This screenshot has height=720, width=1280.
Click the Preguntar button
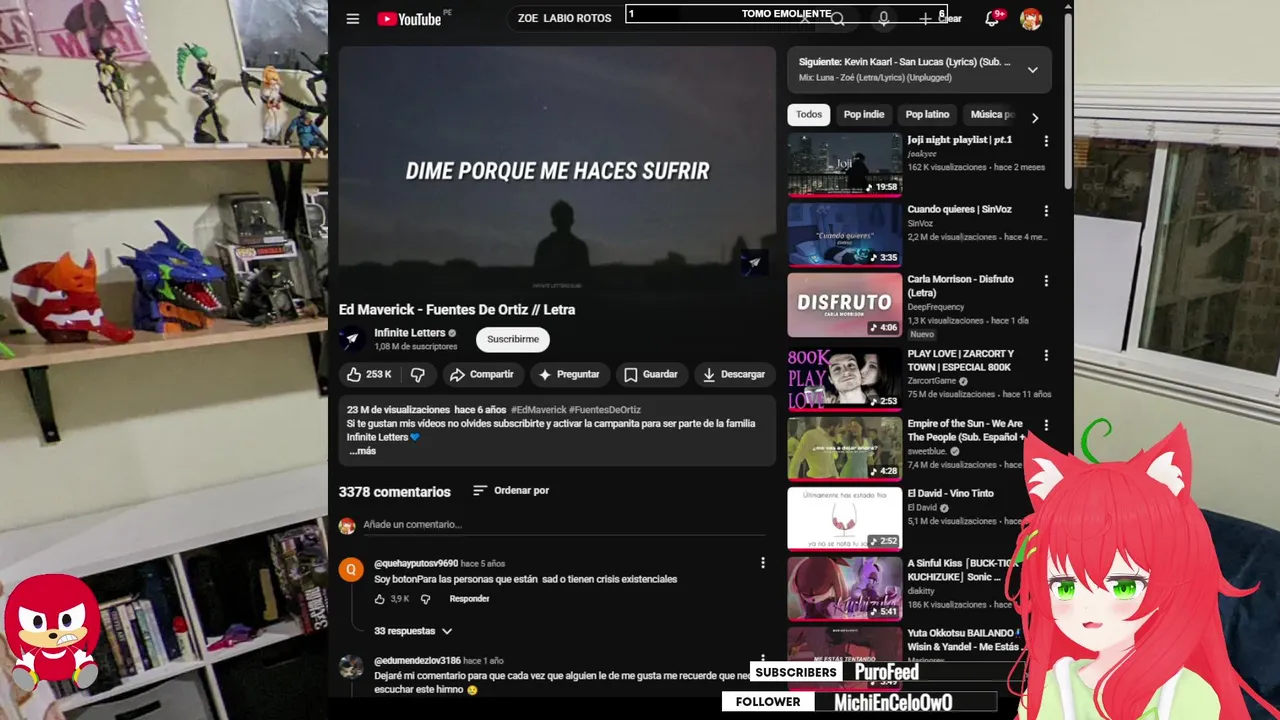point(569,374)
